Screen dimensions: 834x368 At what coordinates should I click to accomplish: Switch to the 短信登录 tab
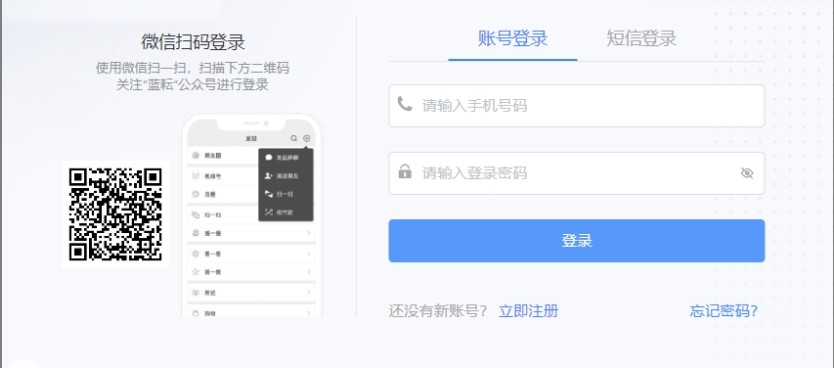pyautogui.click(x=641, y=38)
